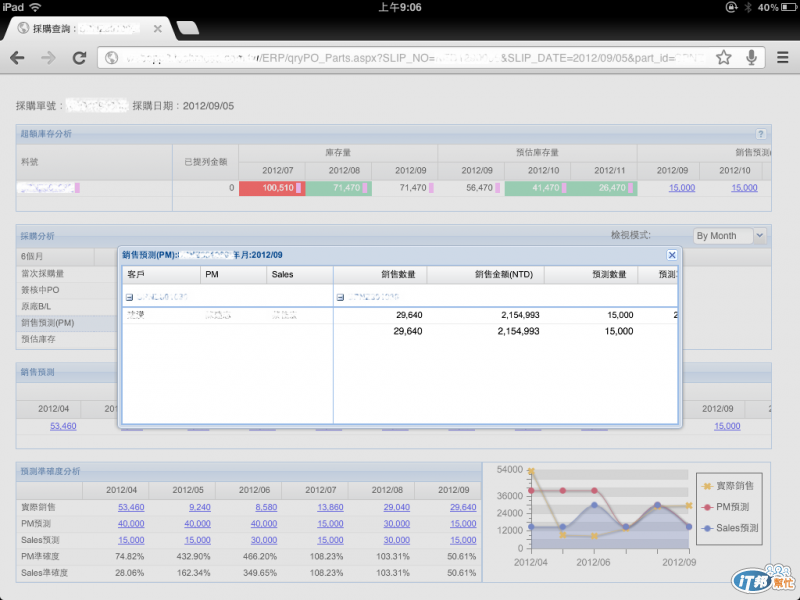Click the 檢視模式 dropdown arrow
This screenshot has width=800, height=600.
click(760, 236)
